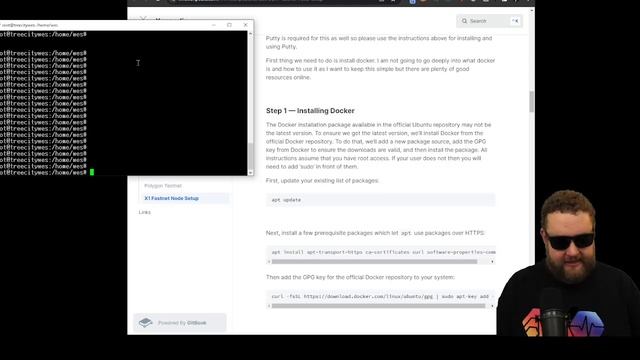This screenshot has height=360, width=640.
Task: Click the PuTTY terminal scrollbar thumb
Action: pyautogui.click(x=251, y=156)
